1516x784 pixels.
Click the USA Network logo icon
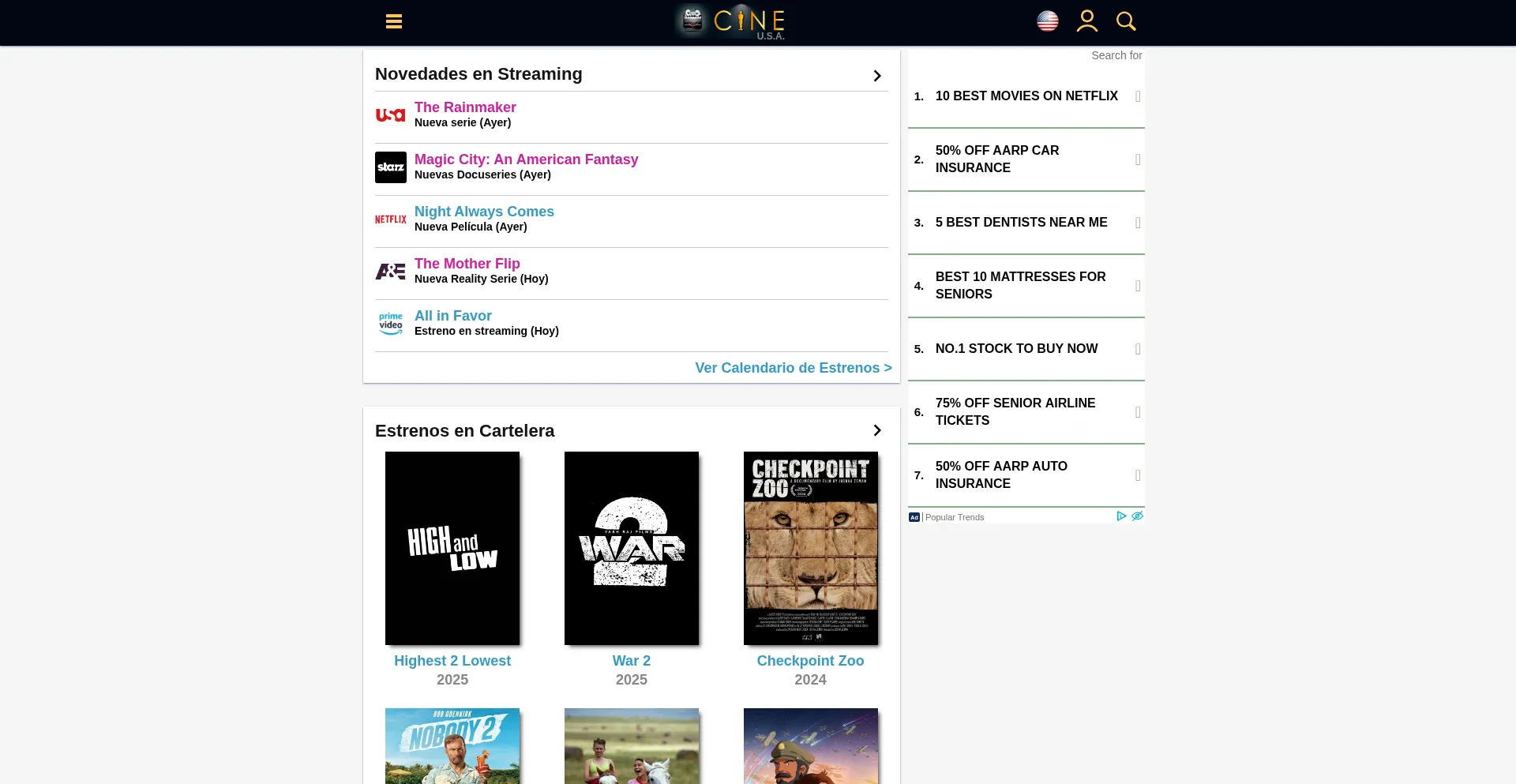point(391,115)
